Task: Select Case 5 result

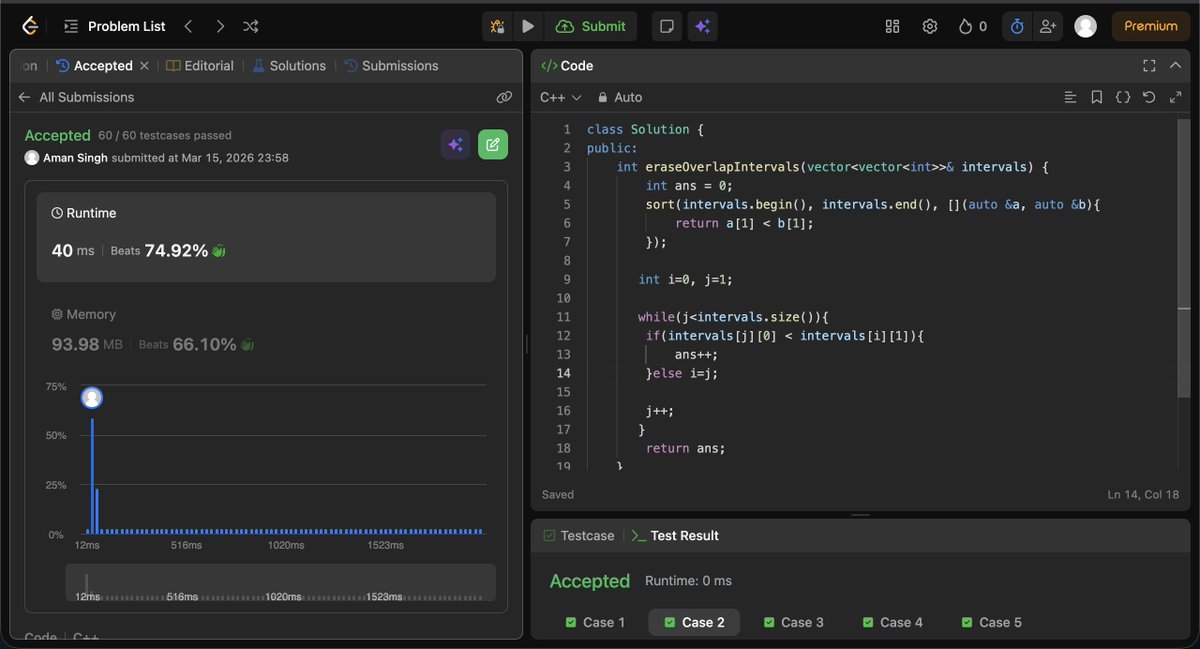Action: click(x=992, y=622)
